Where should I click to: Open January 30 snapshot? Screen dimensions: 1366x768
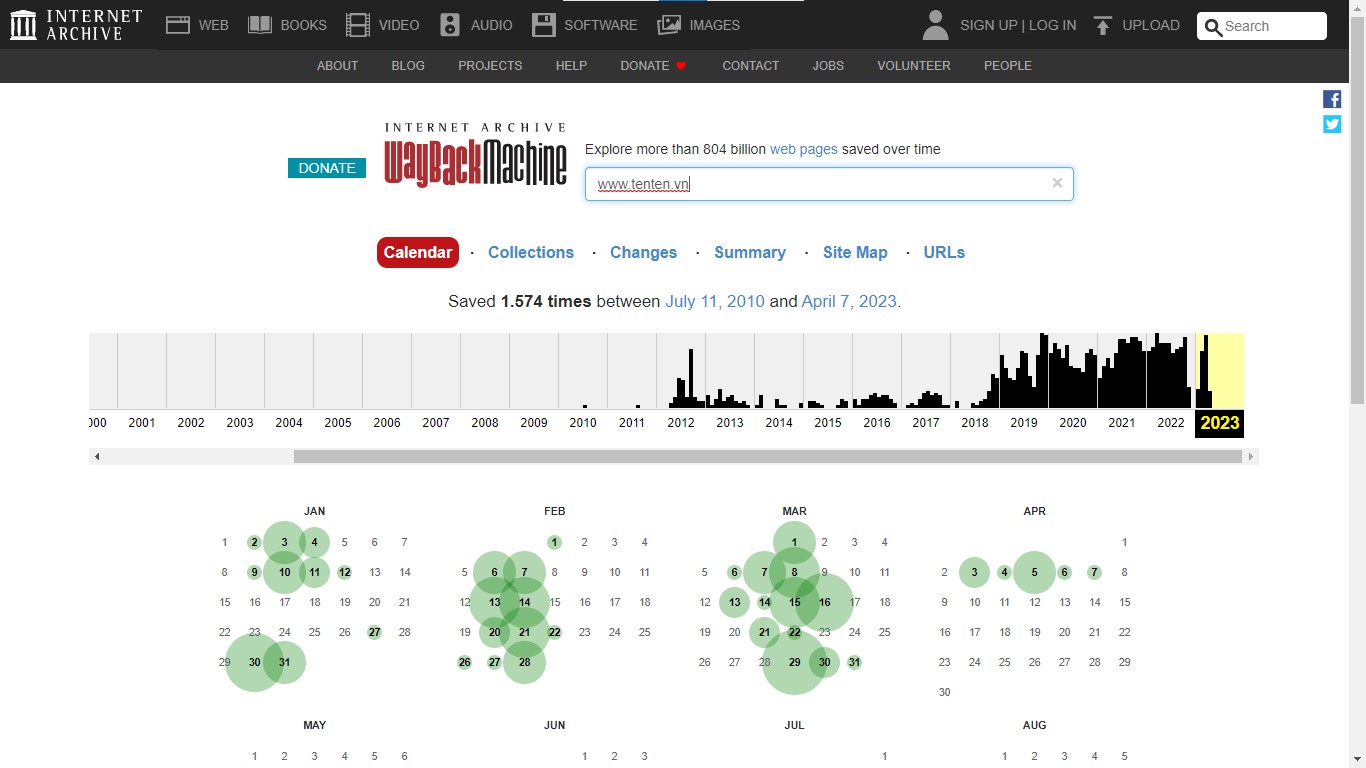[254, 663]
